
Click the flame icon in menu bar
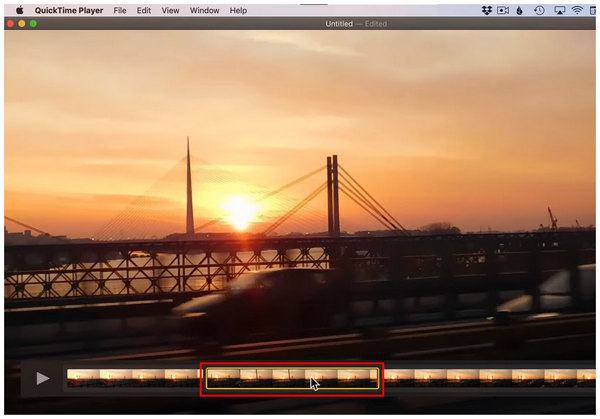coord(519,10)
